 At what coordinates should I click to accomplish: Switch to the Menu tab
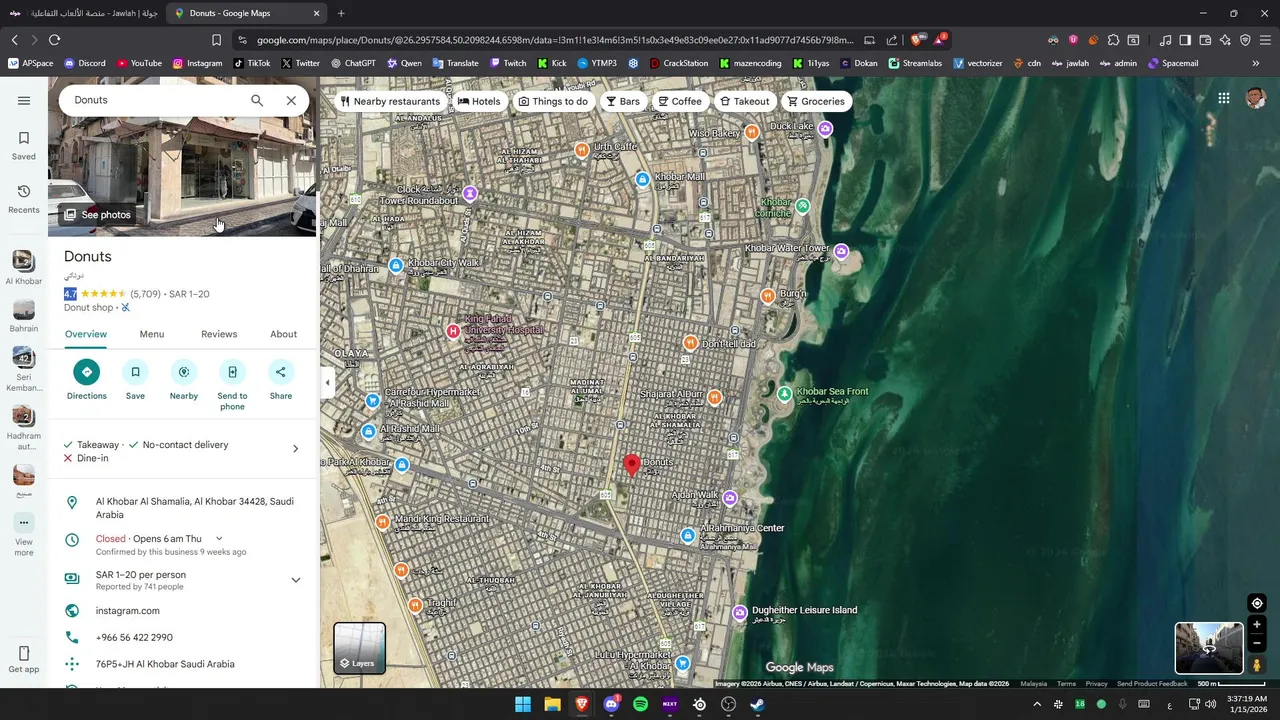coord(152,334)
